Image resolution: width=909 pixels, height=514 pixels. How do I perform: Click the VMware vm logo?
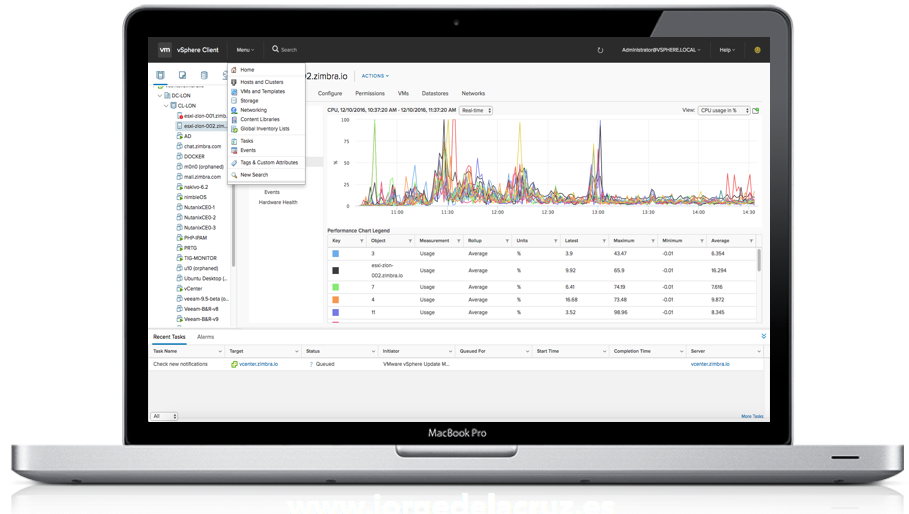pos(165,50)
